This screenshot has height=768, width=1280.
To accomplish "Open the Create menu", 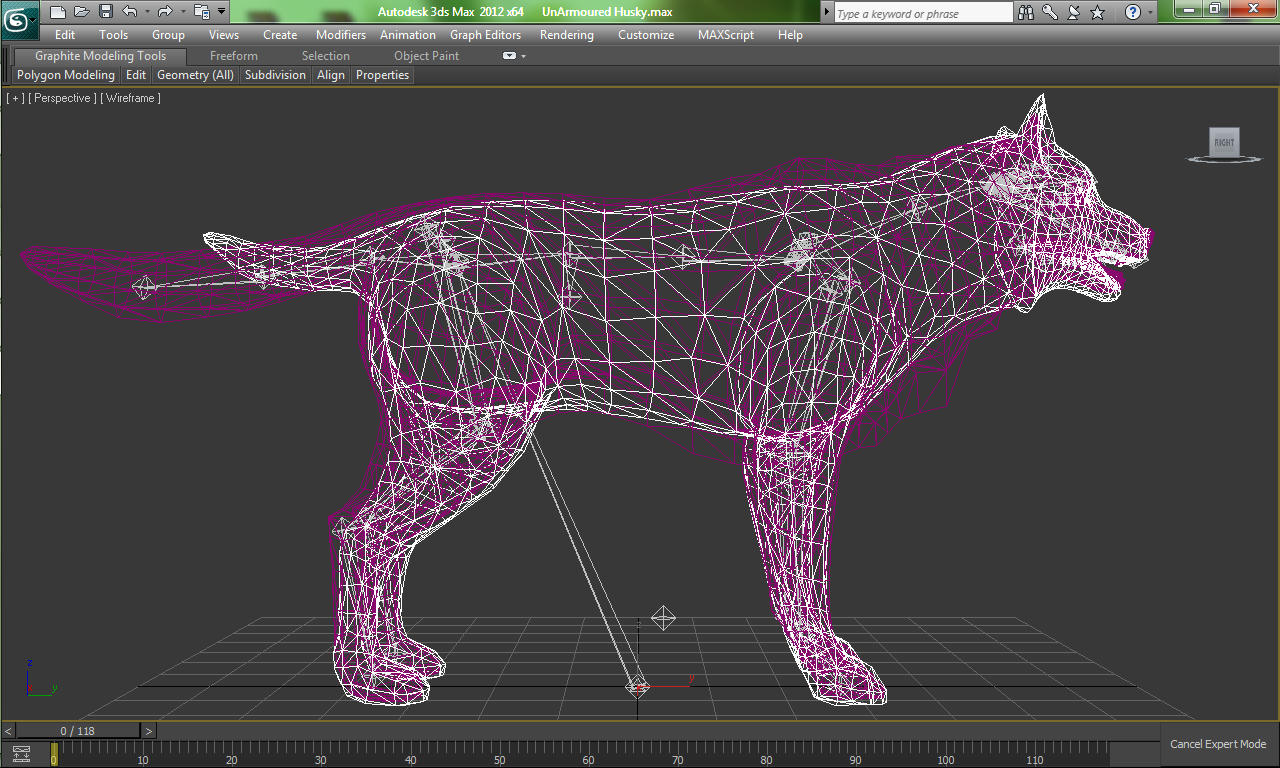I will (x=280, y=35).
